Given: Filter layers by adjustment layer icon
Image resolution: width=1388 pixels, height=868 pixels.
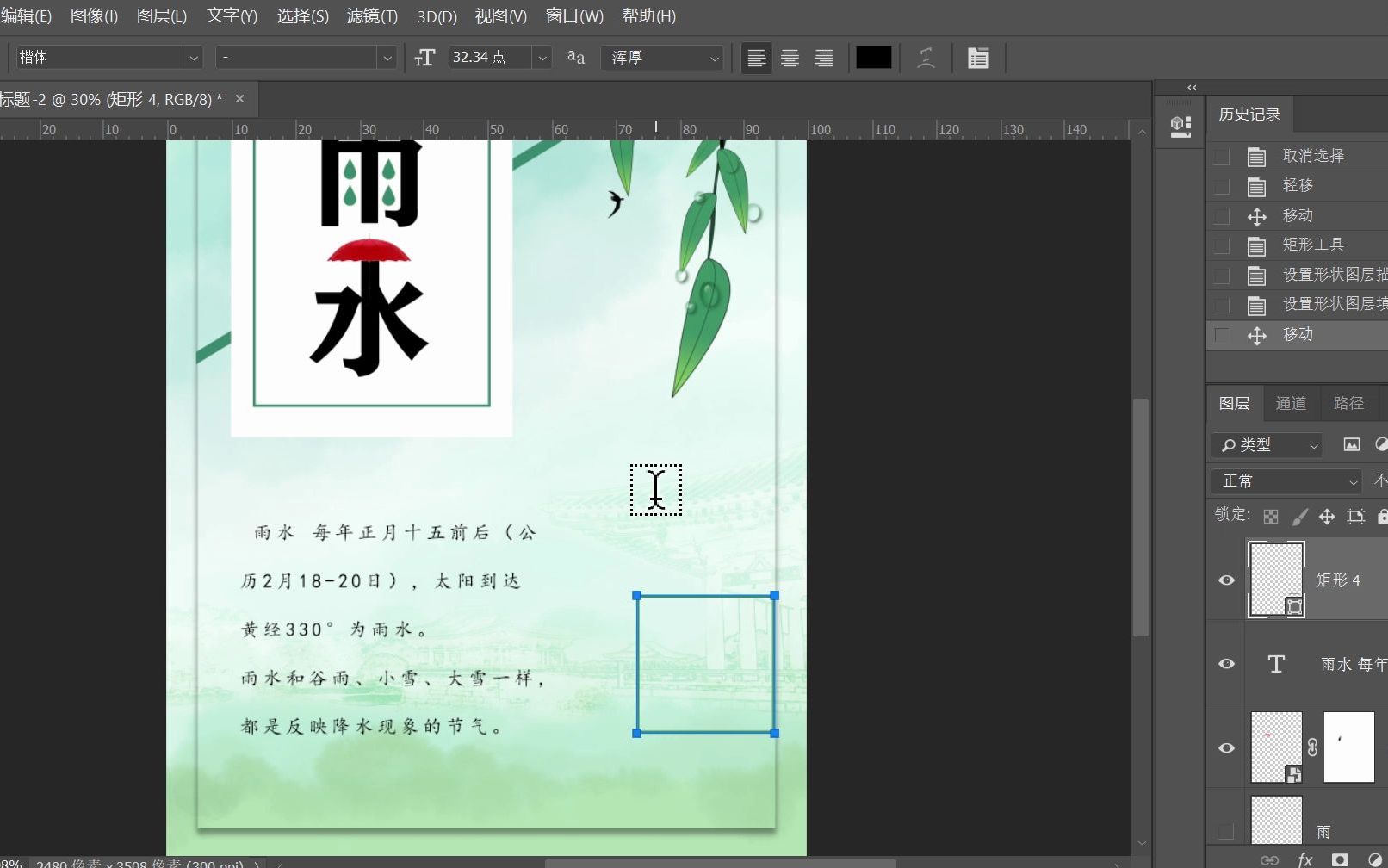Looking at the screenshot, I should click(1380, 444).
